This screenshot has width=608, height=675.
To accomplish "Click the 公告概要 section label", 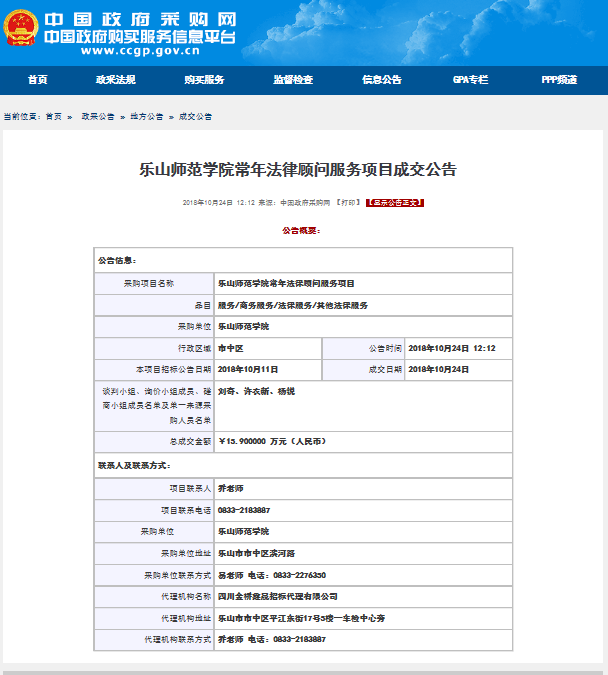I will [300, 230].
